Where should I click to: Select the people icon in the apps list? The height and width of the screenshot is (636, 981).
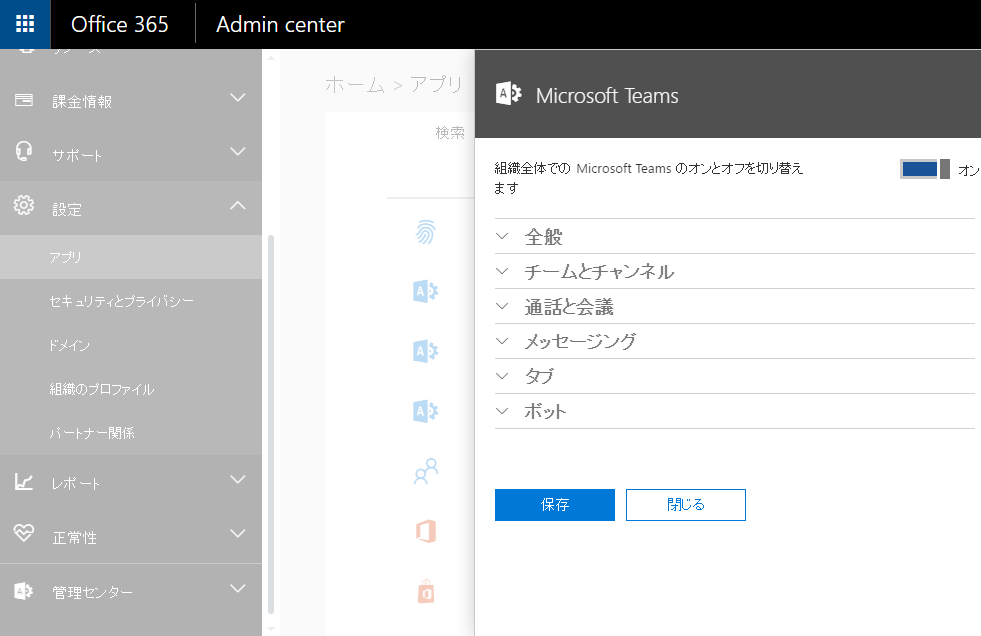tap(426, 471)
